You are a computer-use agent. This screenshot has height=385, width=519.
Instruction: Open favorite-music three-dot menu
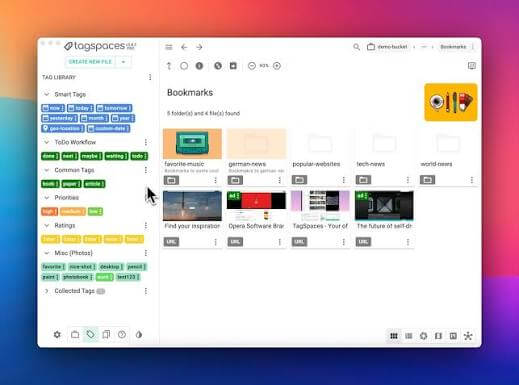(x=215, y=180)
